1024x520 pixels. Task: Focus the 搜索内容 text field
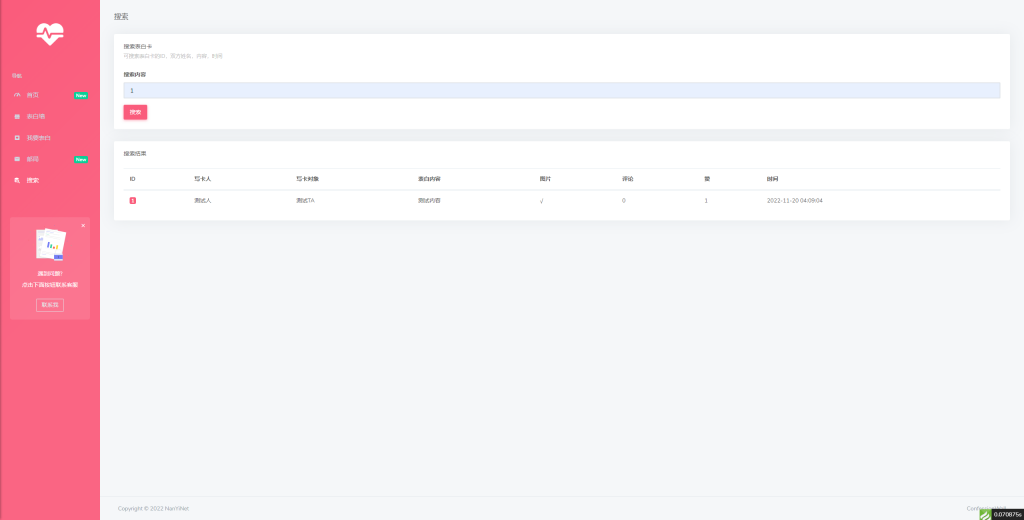point(561,90)
